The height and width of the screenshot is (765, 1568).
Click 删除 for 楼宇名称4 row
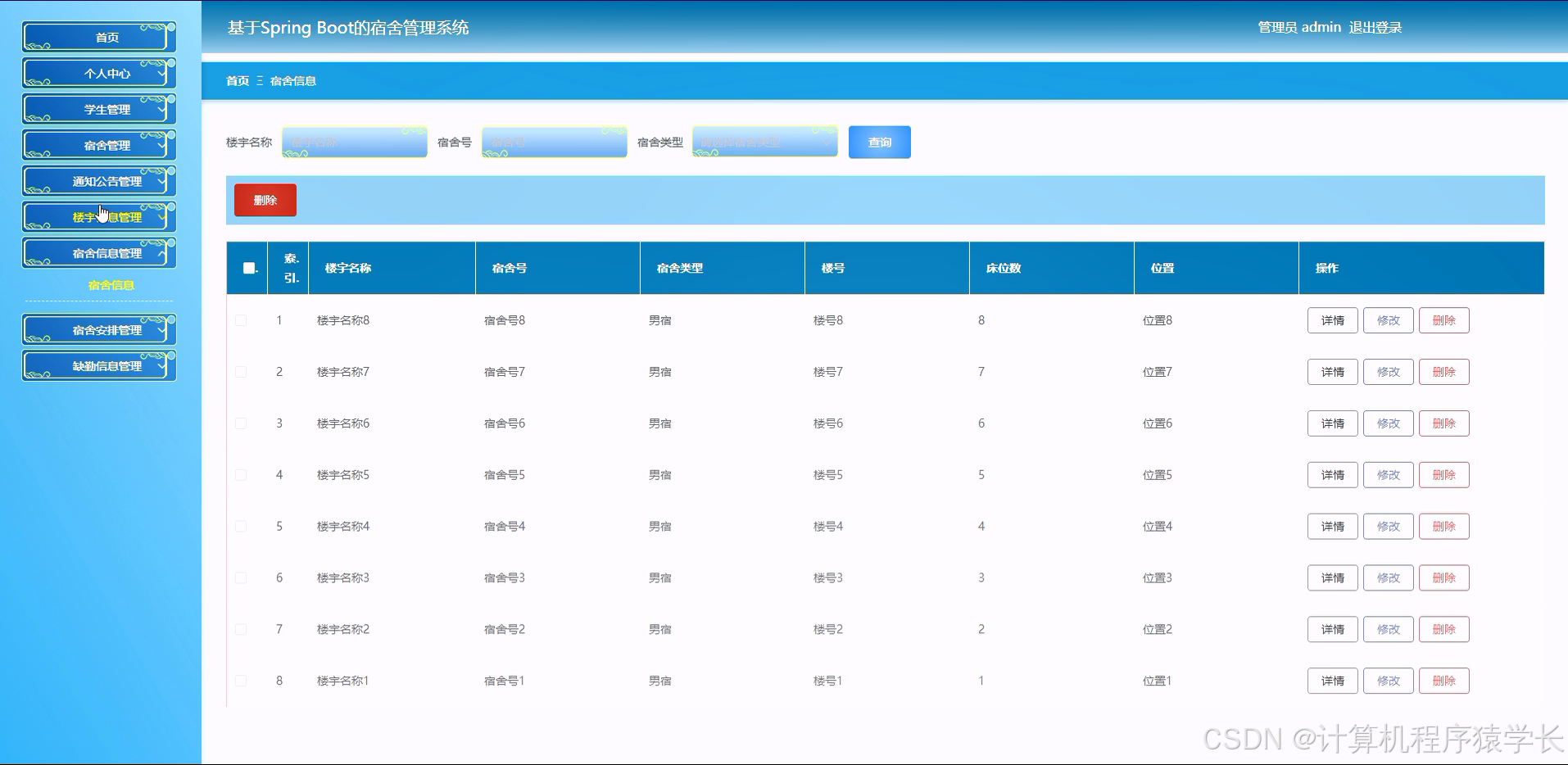coord(1444,527)
